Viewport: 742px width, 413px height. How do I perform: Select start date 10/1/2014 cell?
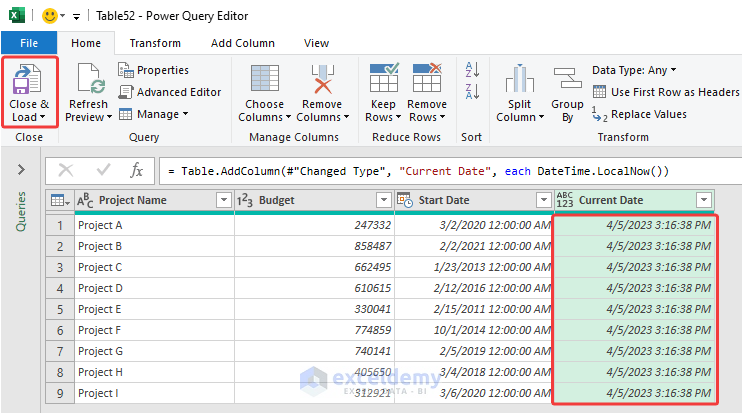[474, 330]
